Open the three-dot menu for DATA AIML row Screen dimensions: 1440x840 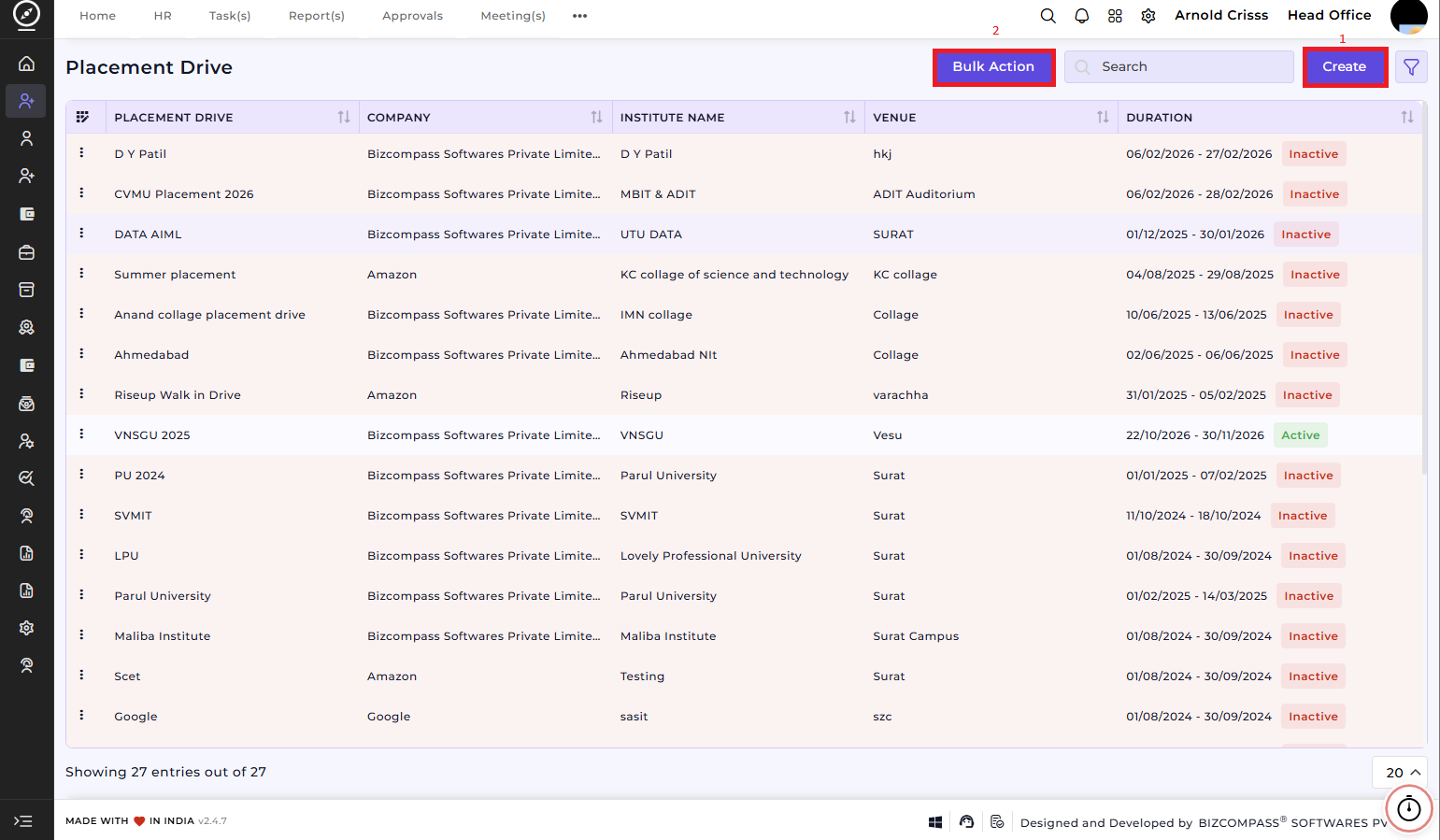[81, 233]
